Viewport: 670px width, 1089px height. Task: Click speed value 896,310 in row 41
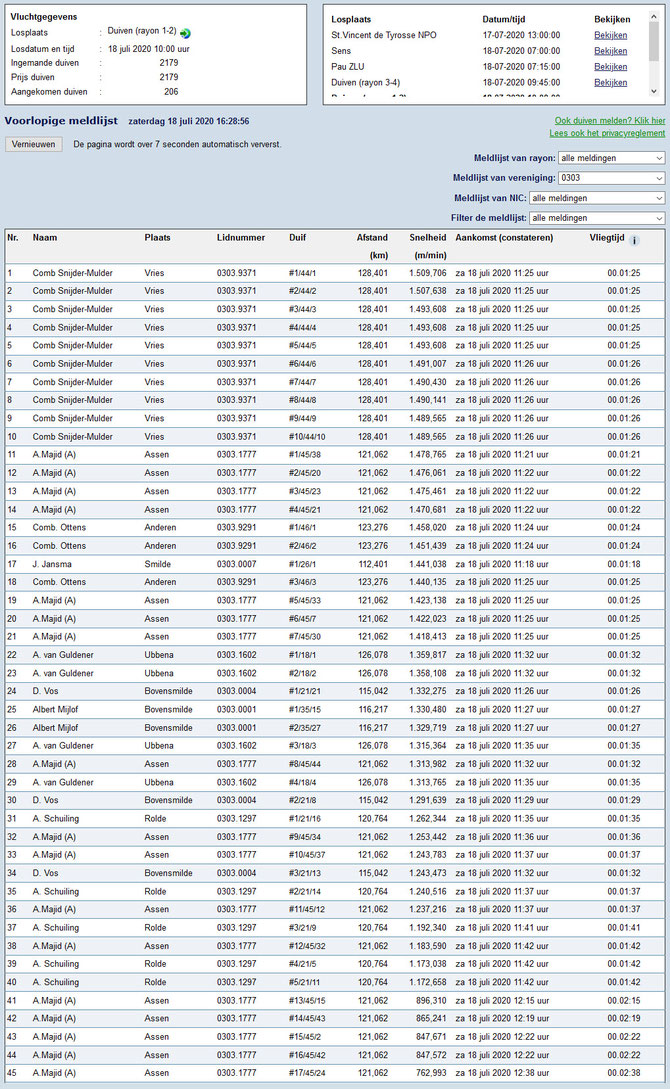[x=431, y=1000]
